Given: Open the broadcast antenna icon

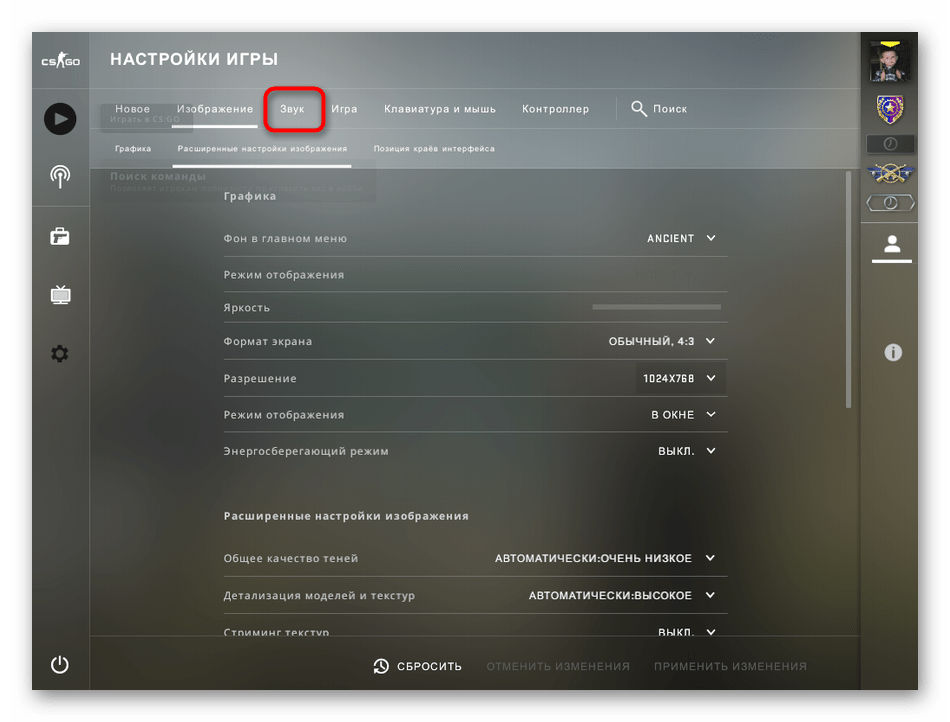Looking at the screenshot, I should [x=60, y=177].
